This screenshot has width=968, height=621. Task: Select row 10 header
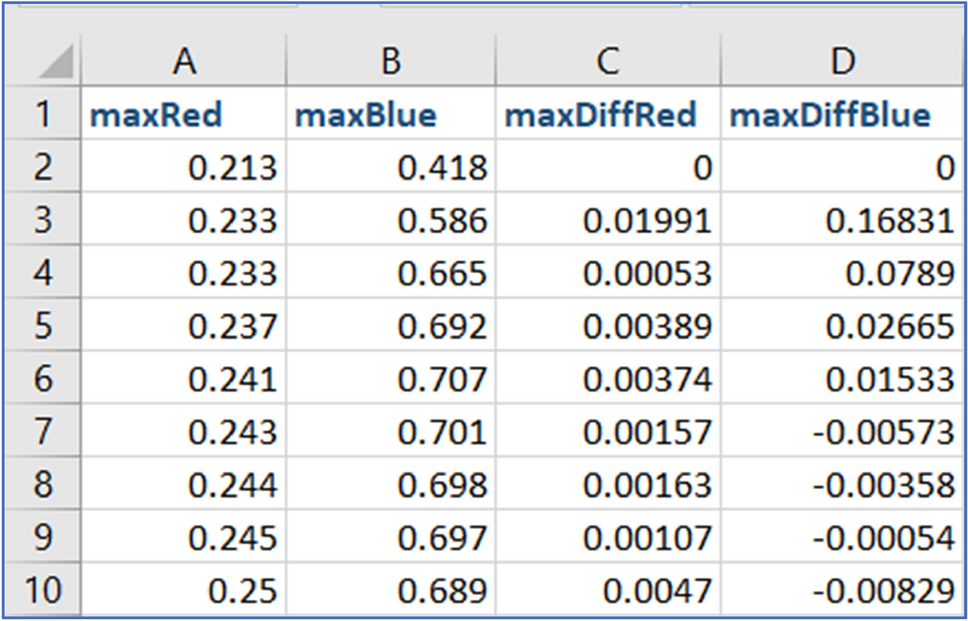43,590
